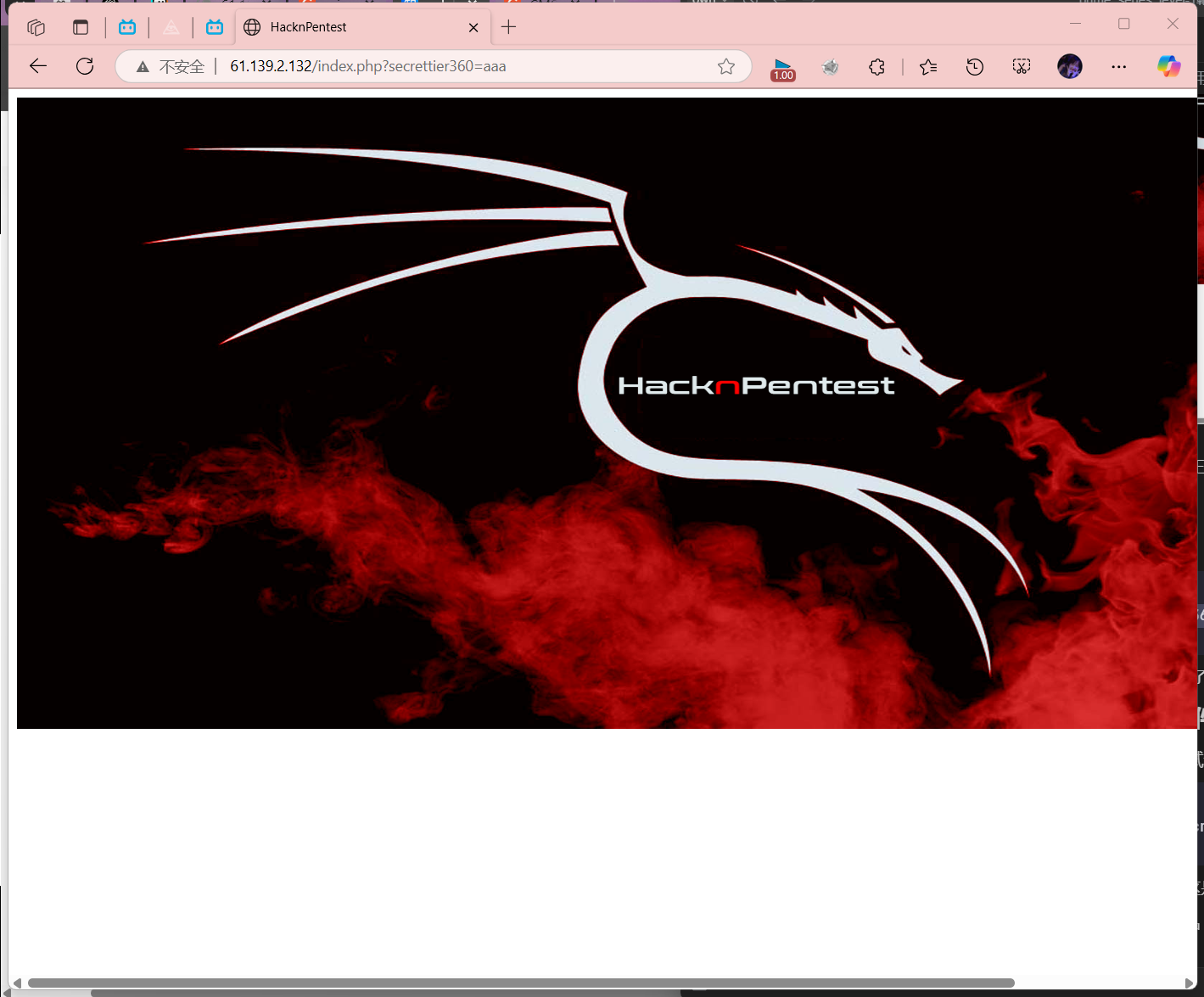
Task: Minimize the browser window
Action: point(1075,24)
